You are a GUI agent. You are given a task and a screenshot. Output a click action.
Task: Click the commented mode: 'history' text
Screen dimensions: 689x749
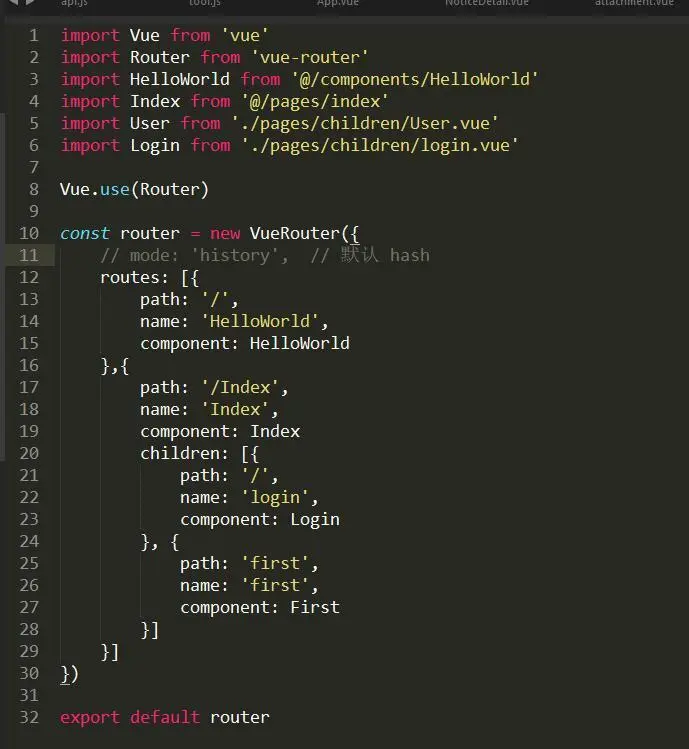(x=194, y=256)
